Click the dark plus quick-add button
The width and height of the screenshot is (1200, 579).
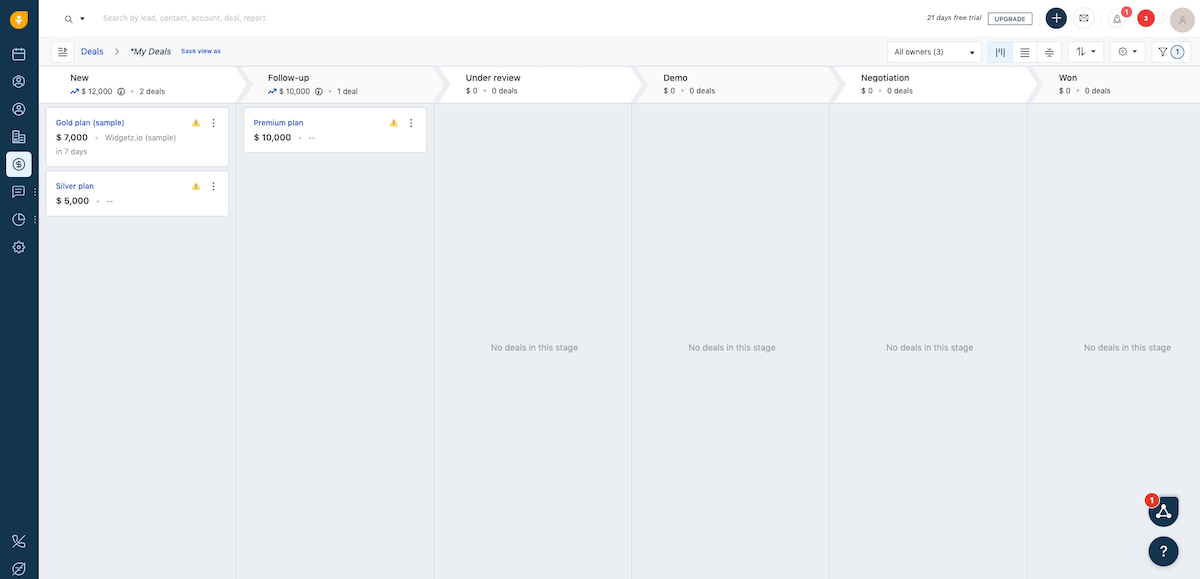1056,18
